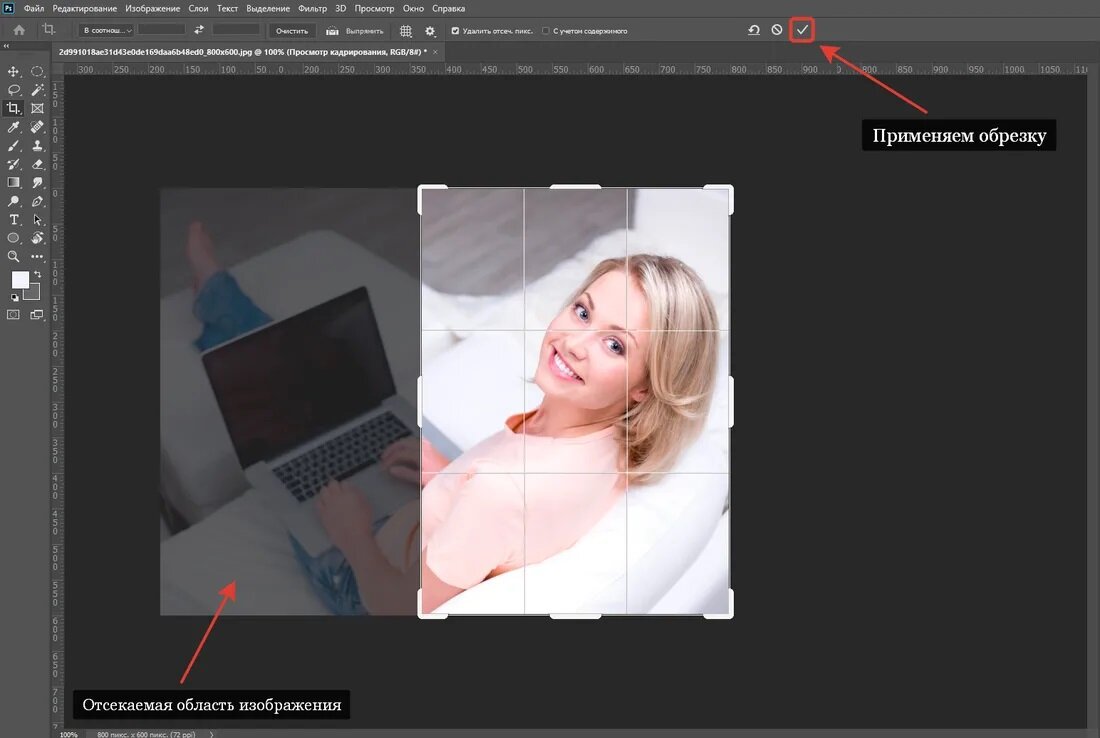Select the Healing Brush bandage tool
The image size is (1100, 738).
click(37, 127)
